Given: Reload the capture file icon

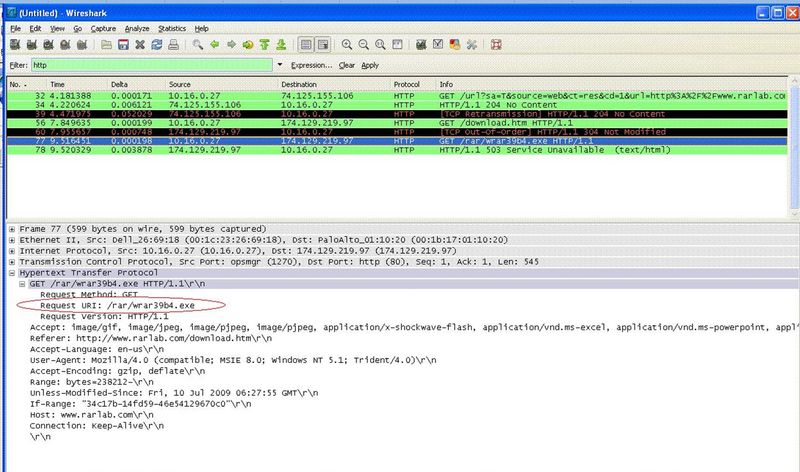Looking at the screenshot, I should click(x=157, y=45).
